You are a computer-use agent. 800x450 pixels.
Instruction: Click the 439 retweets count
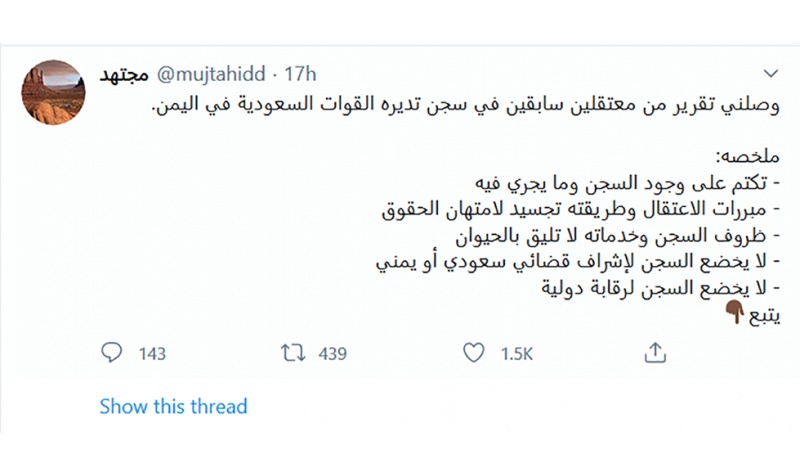coord(330,354)
